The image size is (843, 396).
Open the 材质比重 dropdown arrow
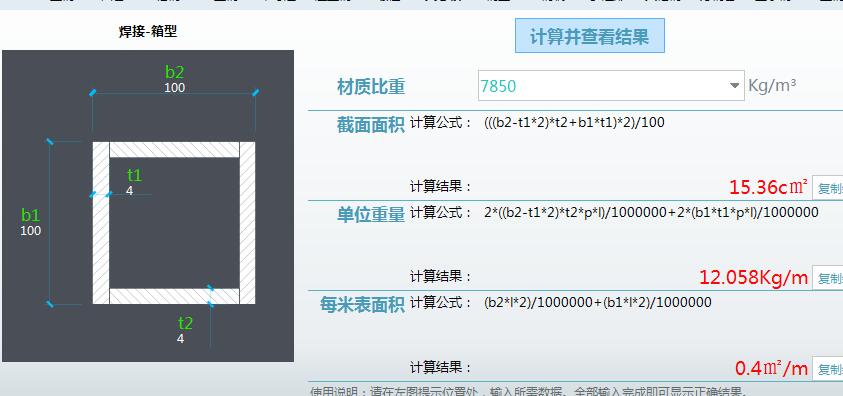(x=734, y=86)
